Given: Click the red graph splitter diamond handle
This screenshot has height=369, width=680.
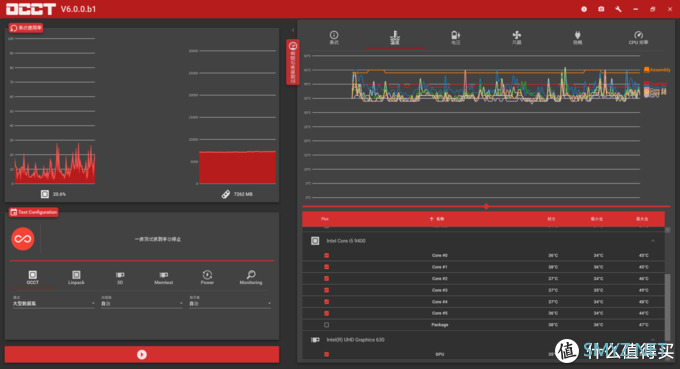Looking at the screenshot, I should point(486,206).
